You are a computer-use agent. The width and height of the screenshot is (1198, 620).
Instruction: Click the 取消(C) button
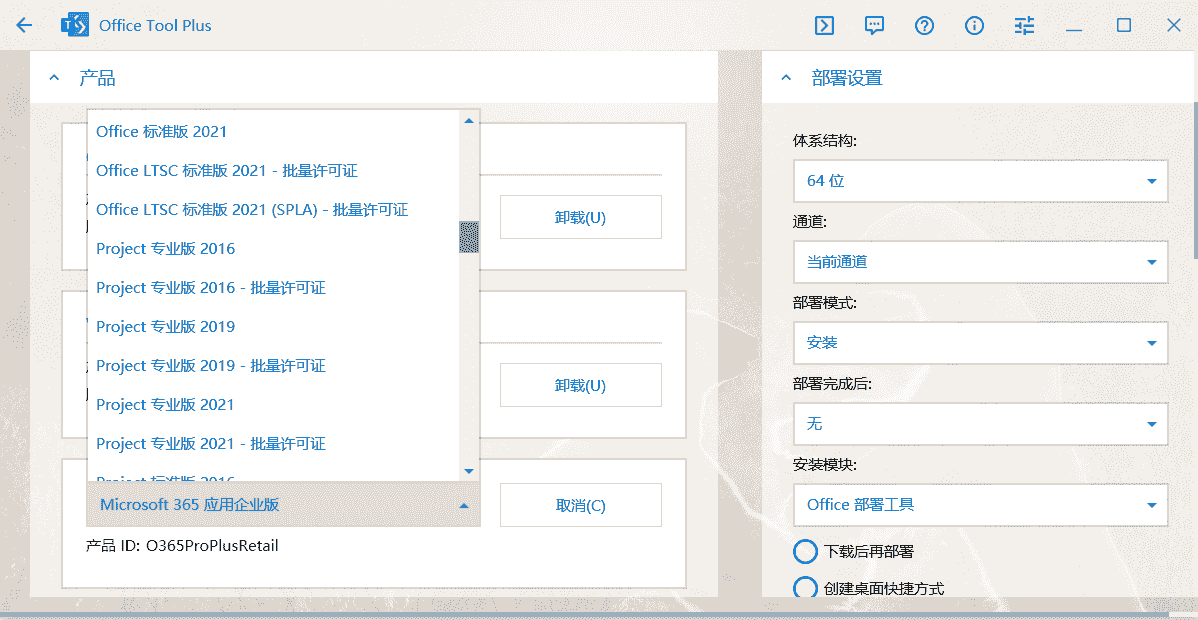[581, 505]
